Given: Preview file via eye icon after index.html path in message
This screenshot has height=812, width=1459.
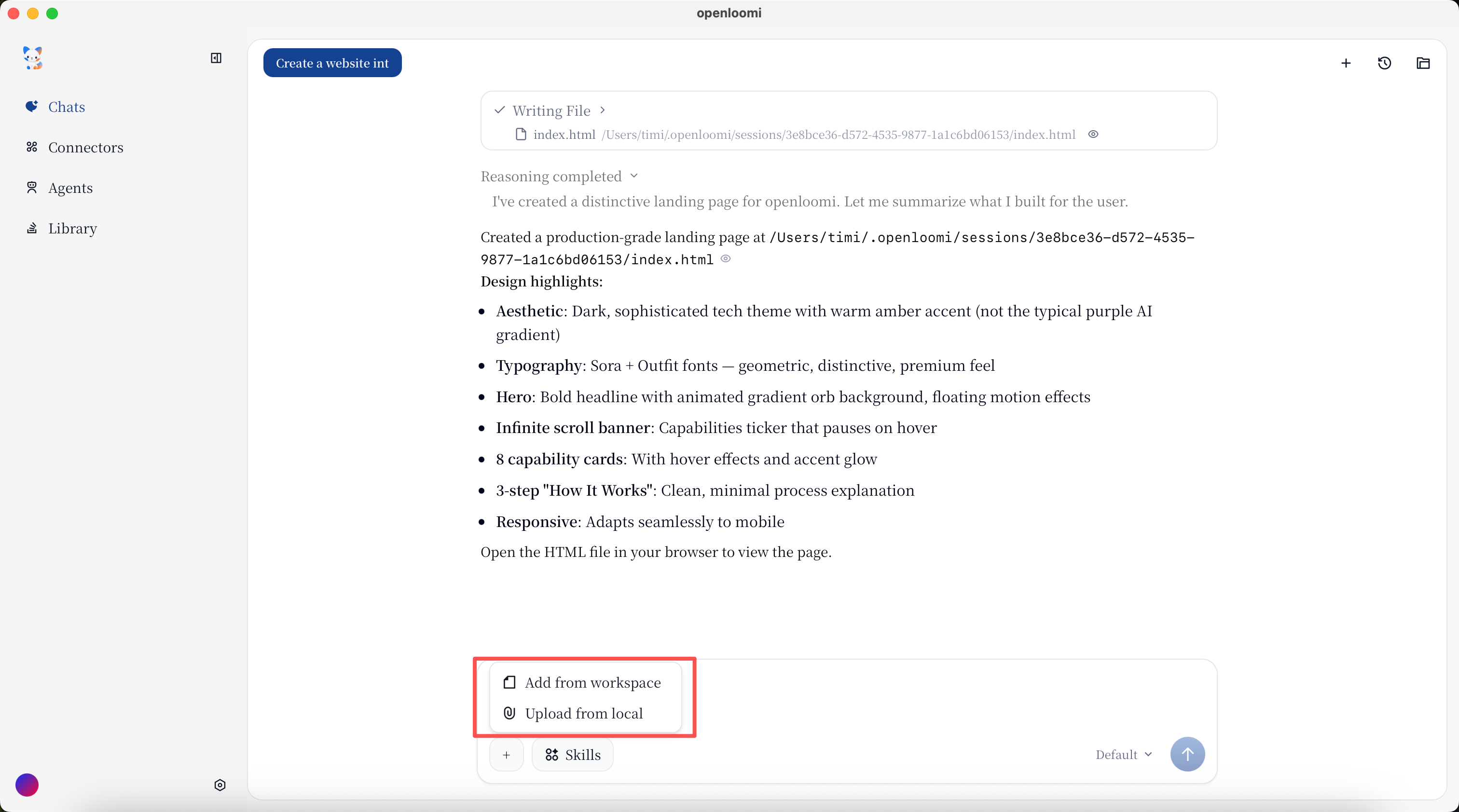Looking at the screenshot, I should click(726, 258).
